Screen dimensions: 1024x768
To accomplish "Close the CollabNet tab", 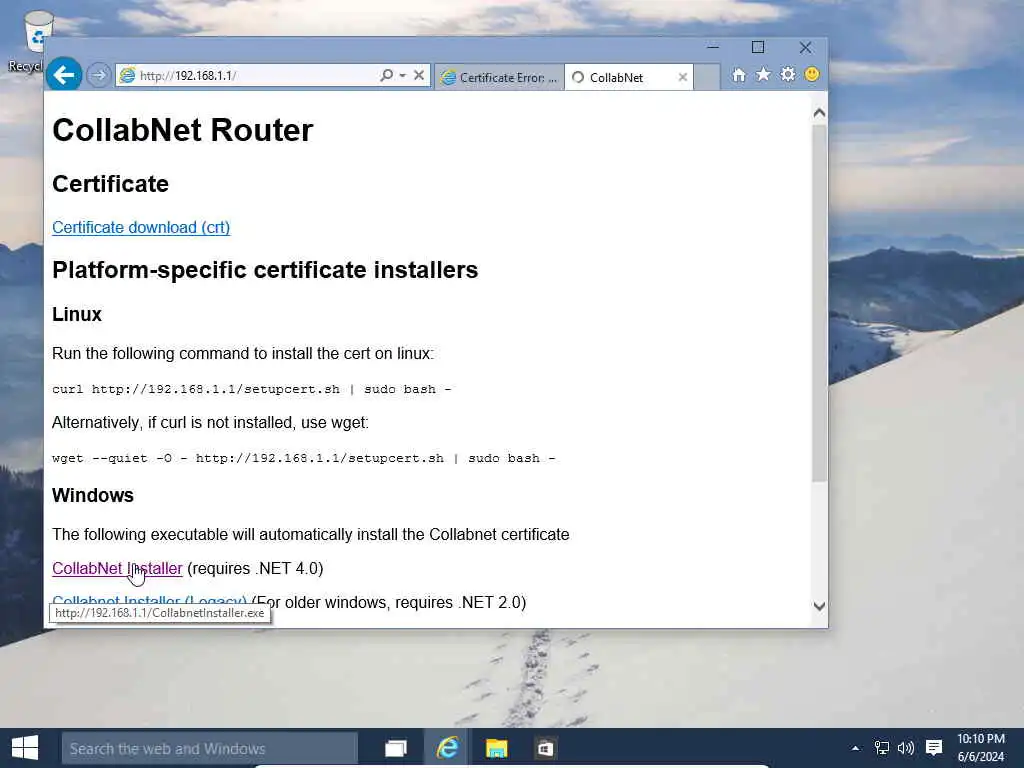I will point(682,77).
